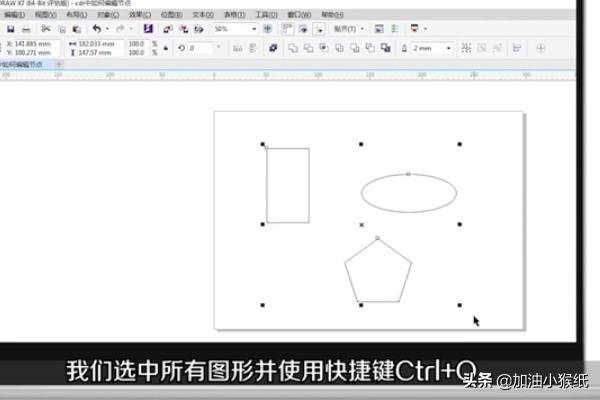The width and height of the screenshot is (600, 400).
Task: Click the Mirror vertically icon
Action: pyautogui.click(x=253, y=48)
